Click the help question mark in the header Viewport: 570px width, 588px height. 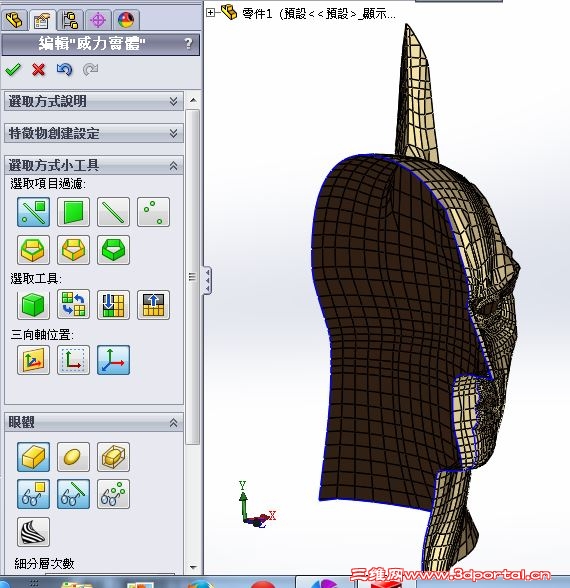tap(189, 44)
